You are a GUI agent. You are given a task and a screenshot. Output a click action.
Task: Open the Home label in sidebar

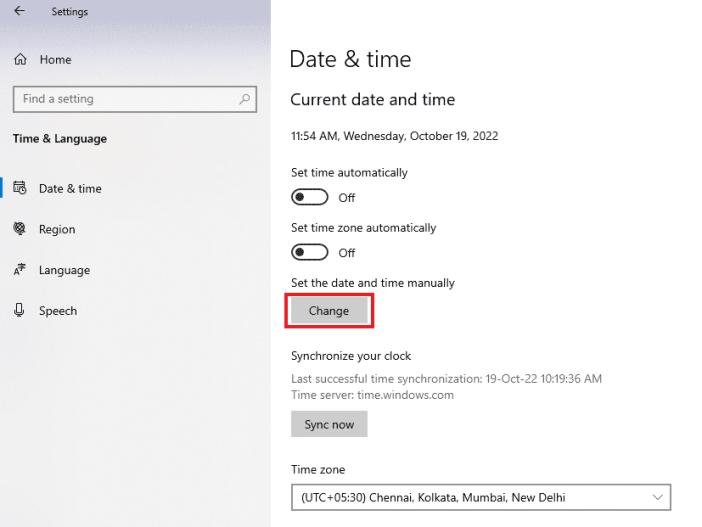(x=56, y=60)
